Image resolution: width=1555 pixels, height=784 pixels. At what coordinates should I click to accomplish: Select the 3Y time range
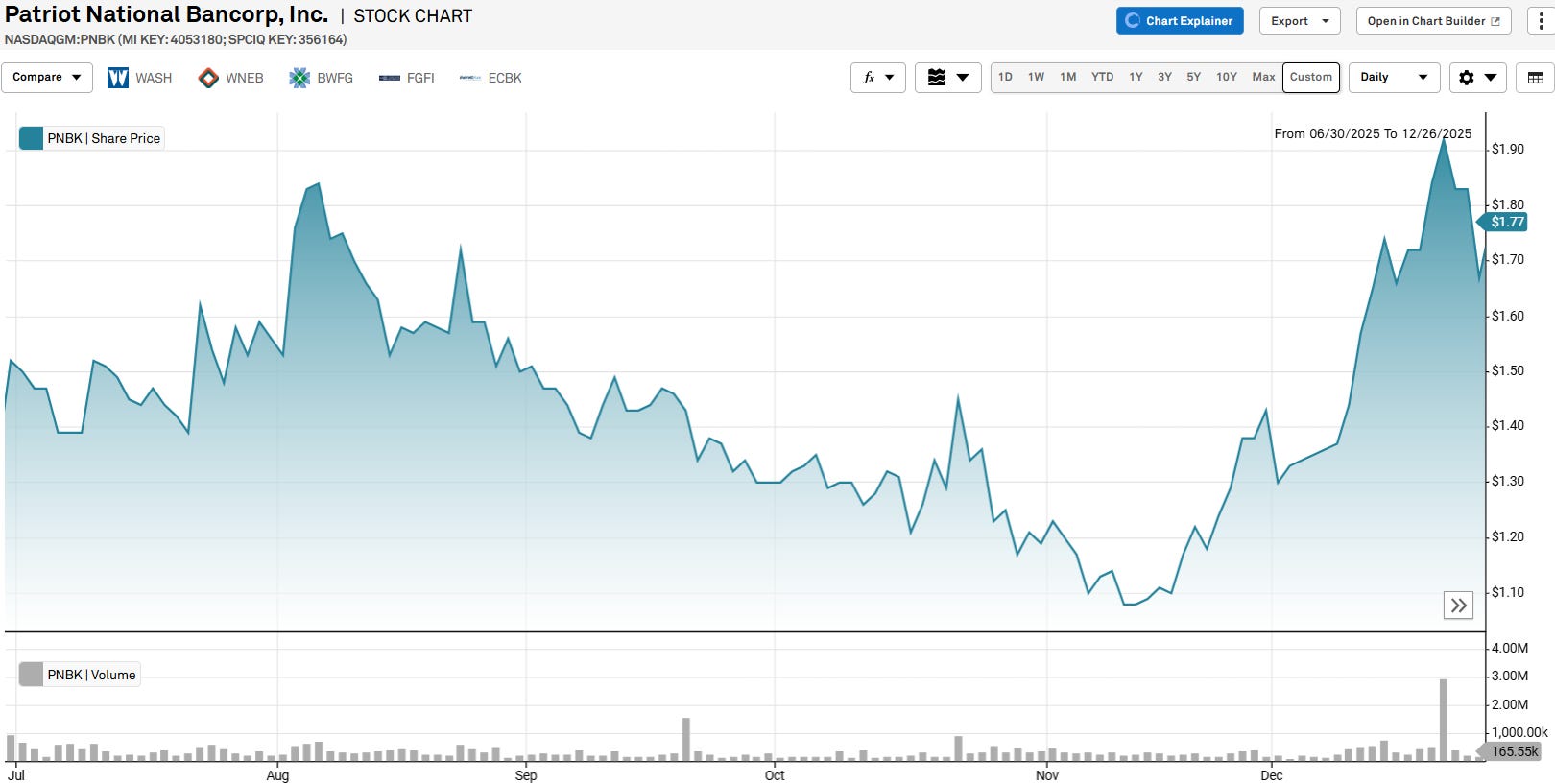[1165, 77]
